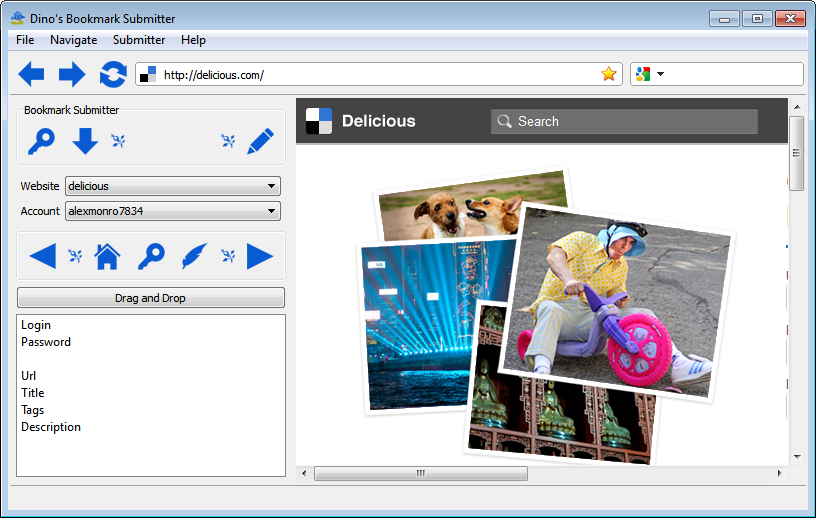Click the yellow bookmark star in address bar
This screenshot has height=518, width=816.
(608, 74)
